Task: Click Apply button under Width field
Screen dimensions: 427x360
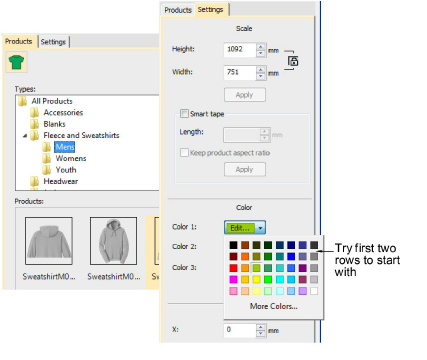Action: pyautogui.click(x=245, y=95)
